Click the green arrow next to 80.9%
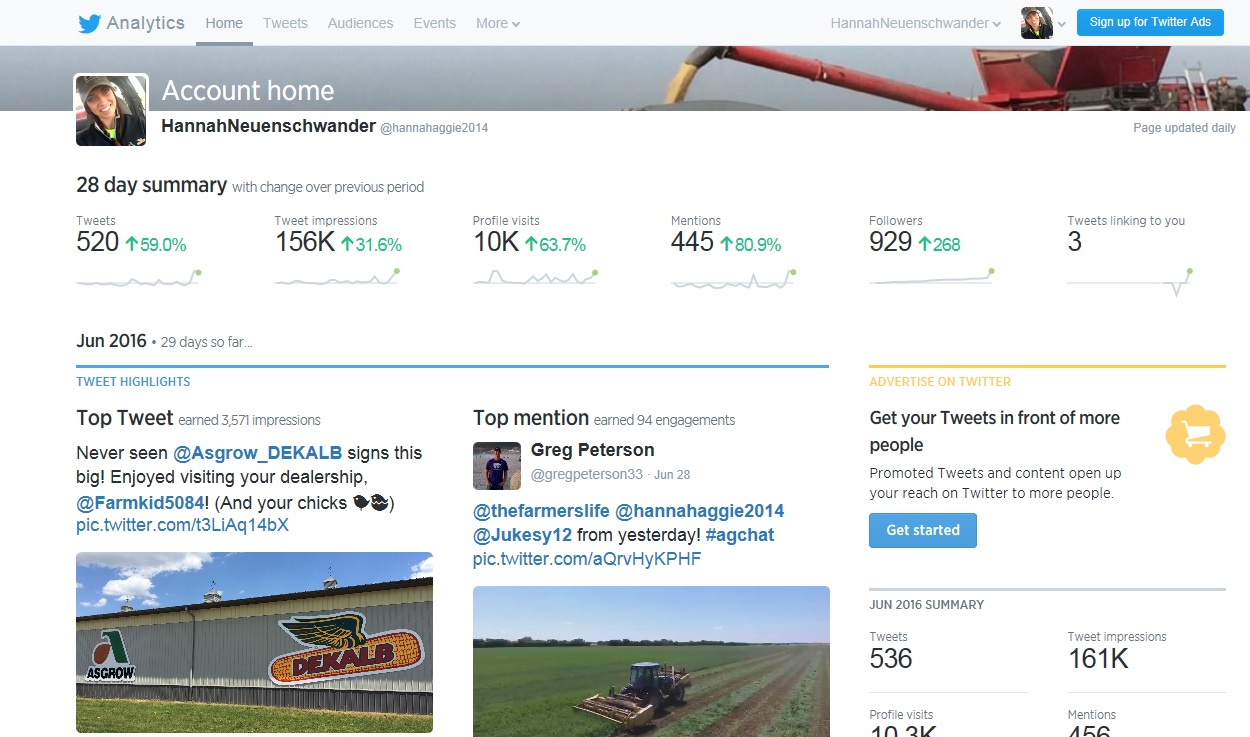Viewport: 1250px width, 737px height. click(x=726, y=244)
